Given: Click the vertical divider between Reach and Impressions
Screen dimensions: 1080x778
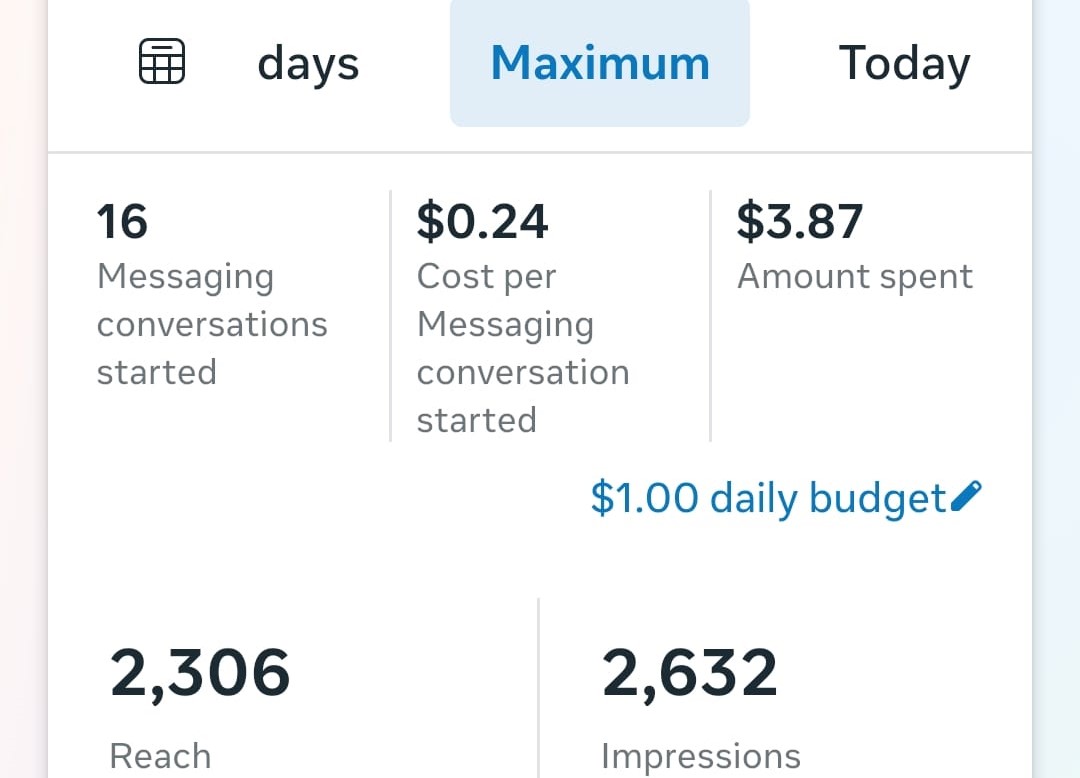Looking at the screenshot, I should click(x=538, y=688).
